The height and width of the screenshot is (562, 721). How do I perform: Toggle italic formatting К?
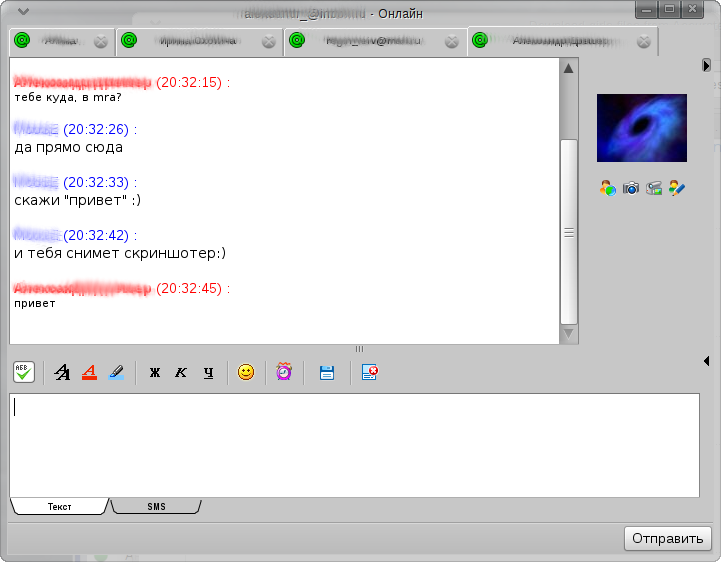pos(181,372)
